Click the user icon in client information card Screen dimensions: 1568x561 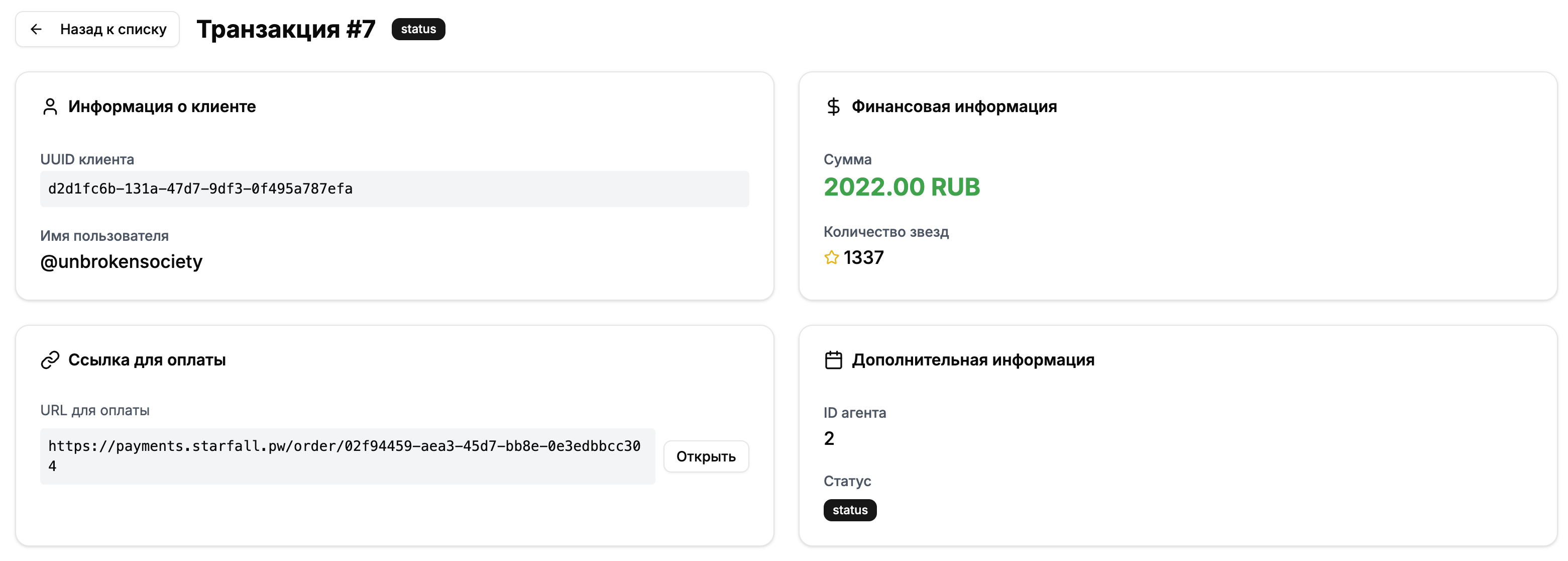click(50, 107)
